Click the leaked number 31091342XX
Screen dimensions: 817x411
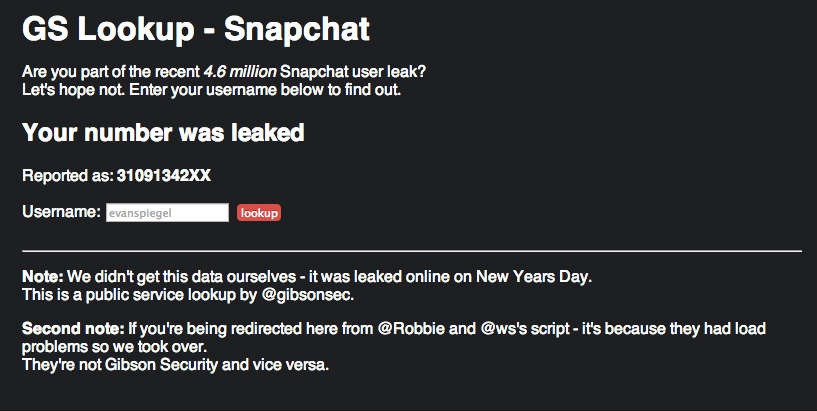[164, 176]
